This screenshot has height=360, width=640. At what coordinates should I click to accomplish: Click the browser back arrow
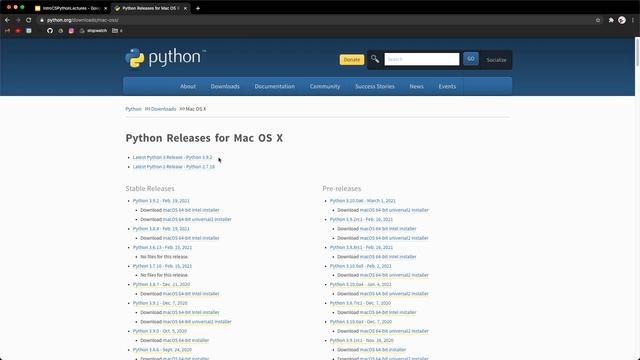[x=7, y=20]
